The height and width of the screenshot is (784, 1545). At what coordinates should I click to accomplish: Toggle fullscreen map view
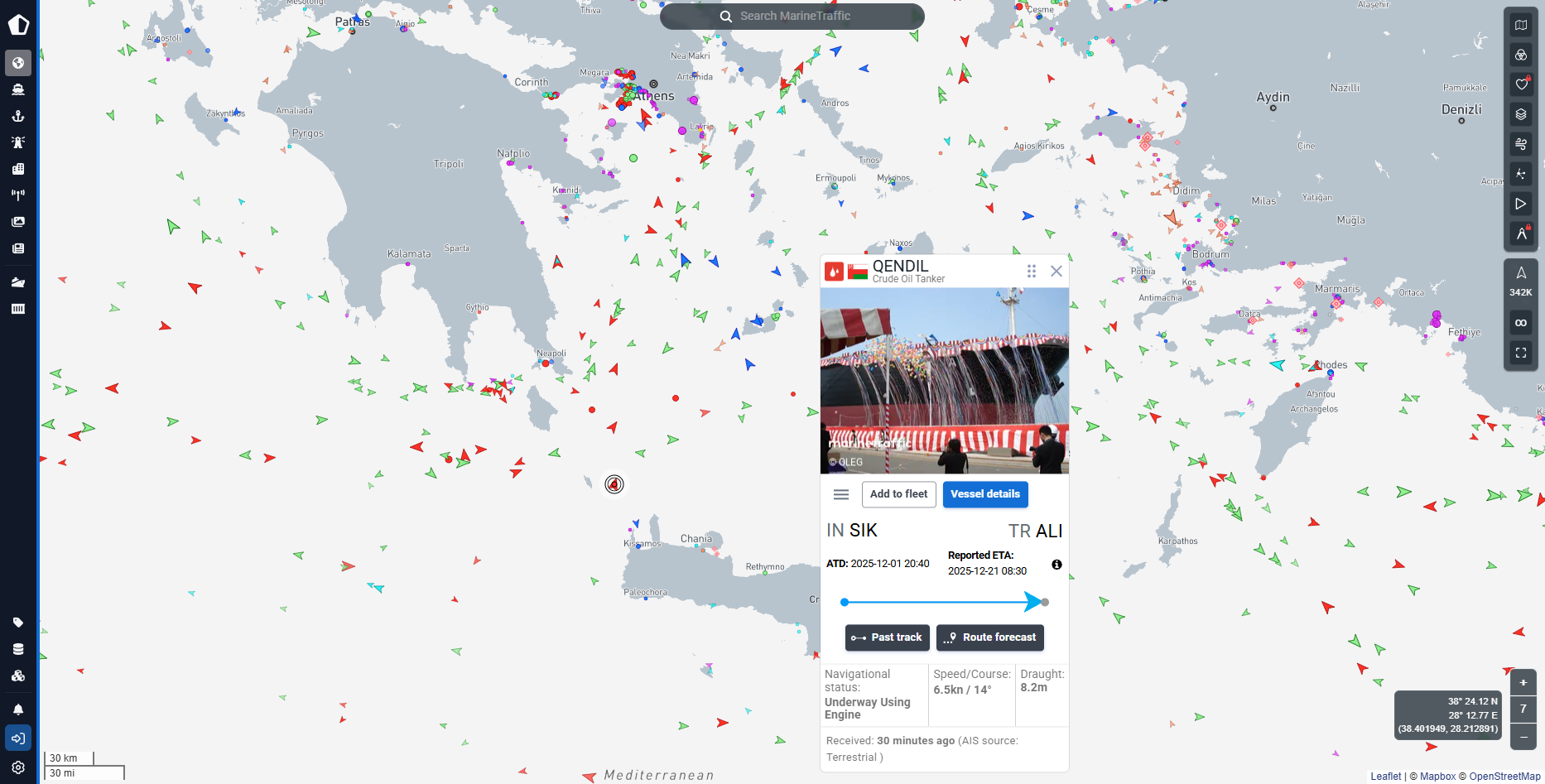point(1521,353)
